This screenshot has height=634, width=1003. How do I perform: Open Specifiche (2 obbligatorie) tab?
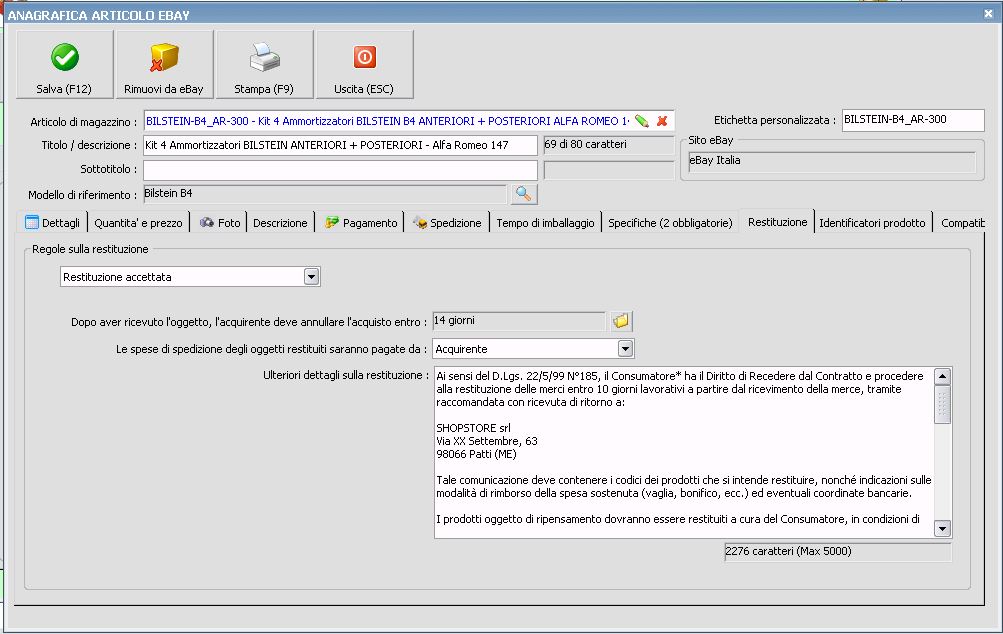click(x=670, y=223)
